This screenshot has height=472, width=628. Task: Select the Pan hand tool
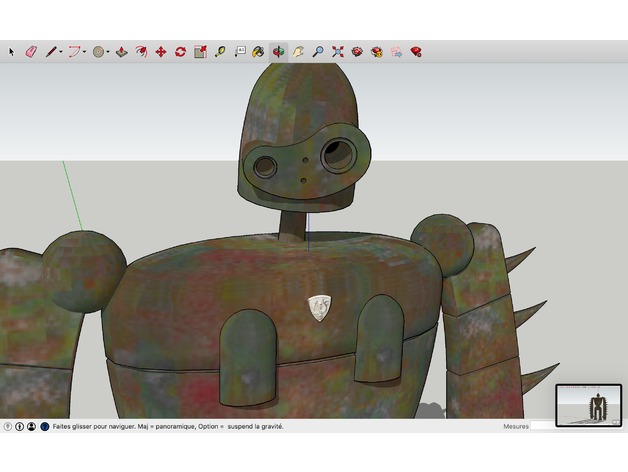click(298, 52)
